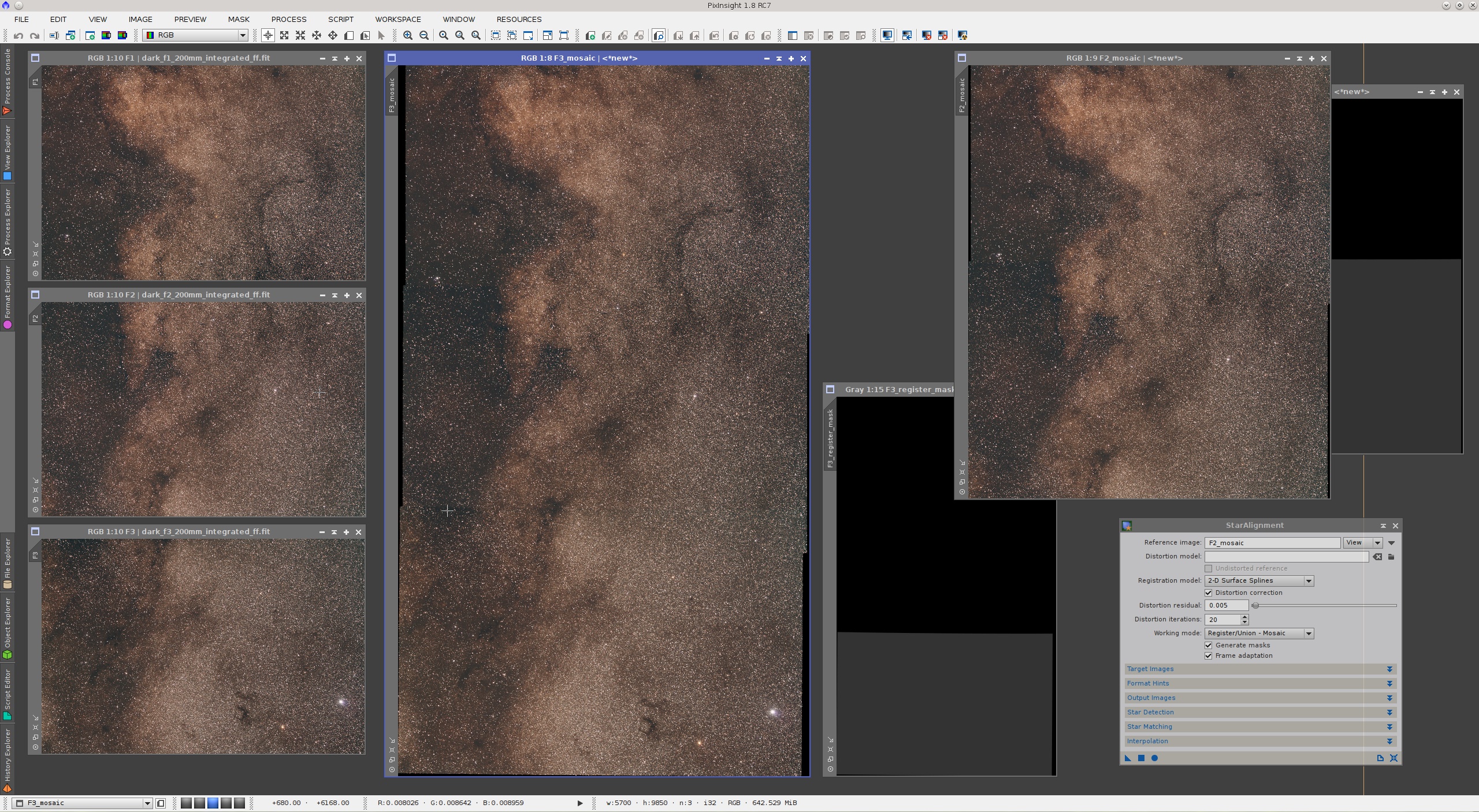The width and height of the screenshot is (1479, 812).
Task: Open the Working mode dropdown
Action: [1259, 633]
